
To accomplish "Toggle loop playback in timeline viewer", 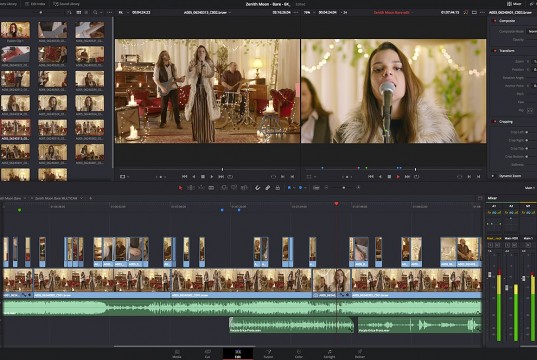I will point(416,177).
